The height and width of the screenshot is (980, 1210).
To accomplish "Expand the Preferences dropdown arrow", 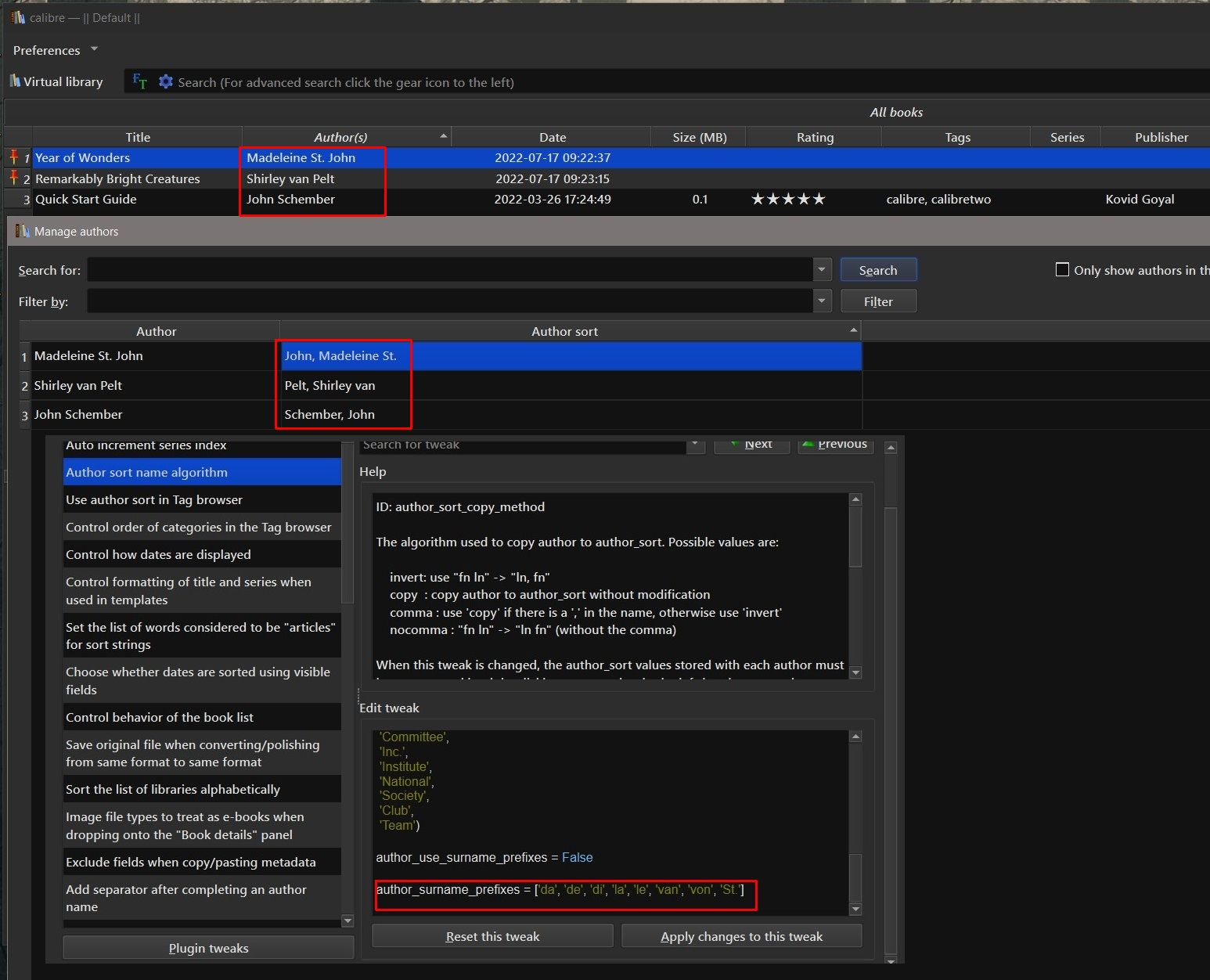I will (x=95, y=49).
